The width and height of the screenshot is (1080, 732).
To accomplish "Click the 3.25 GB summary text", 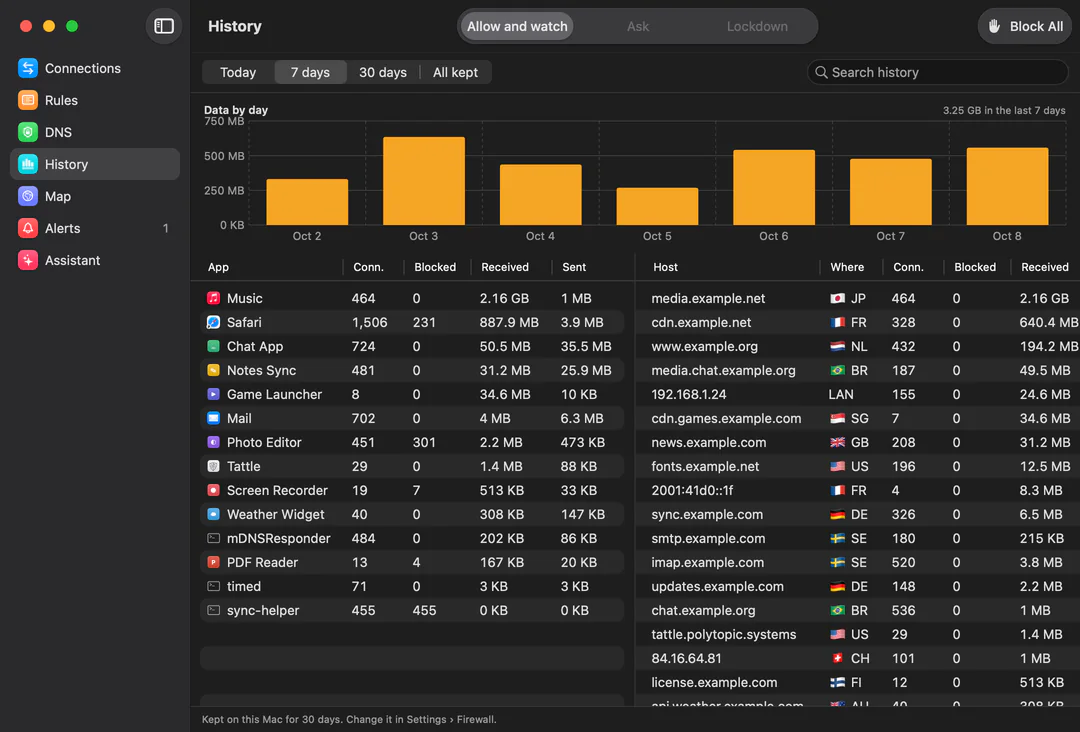I will point(1004,110).
